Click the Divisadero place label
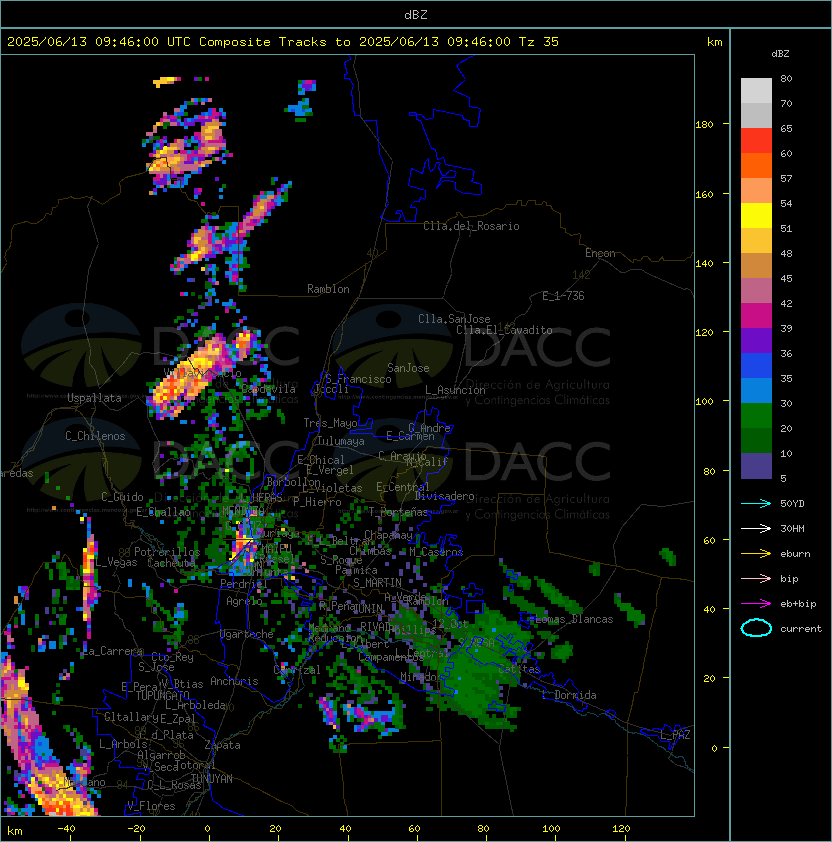832x842 pixels. [x=445, y=496]
